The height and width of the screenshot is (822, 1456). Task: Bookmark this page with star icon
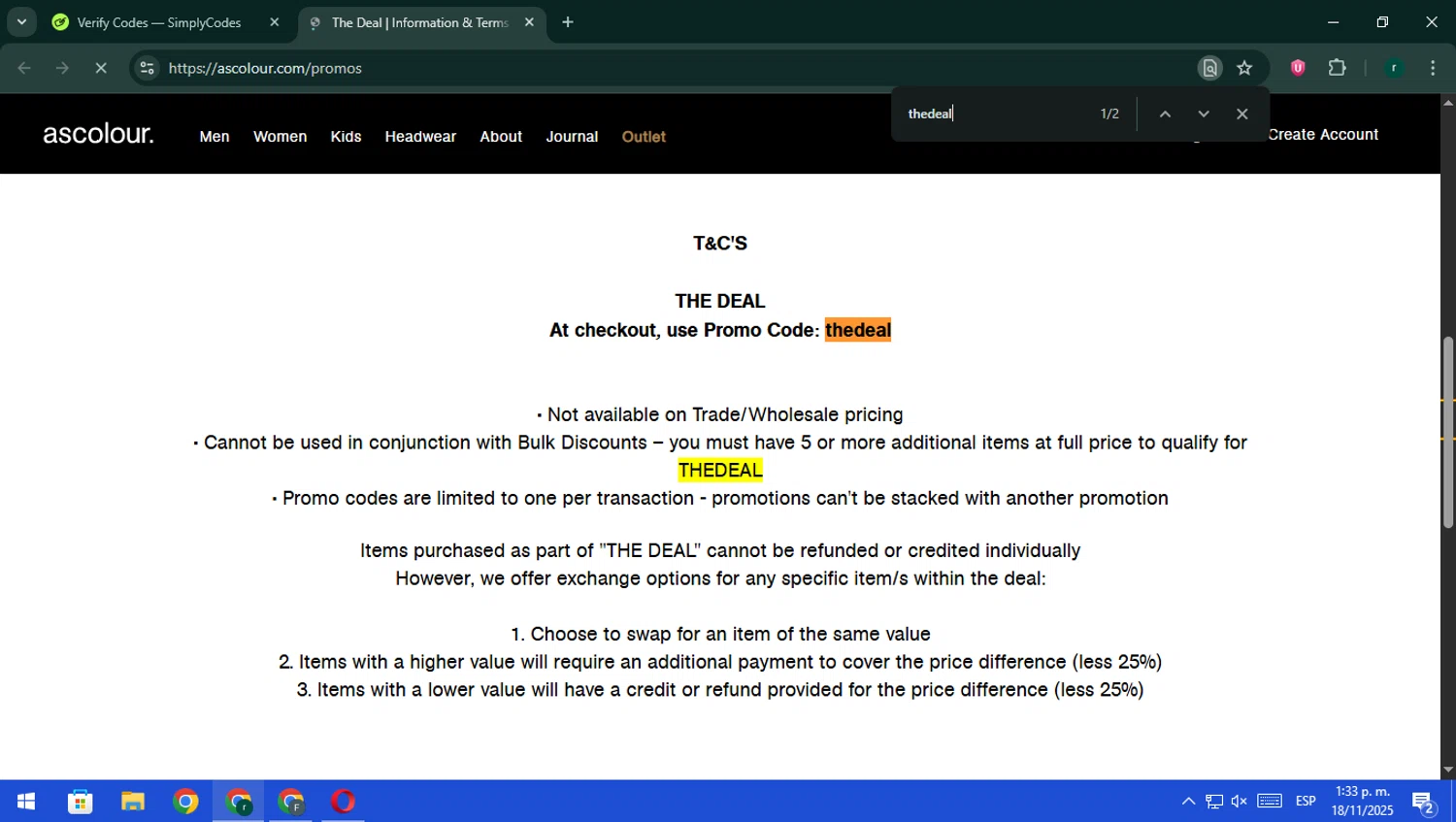(x=1244, y=68)
